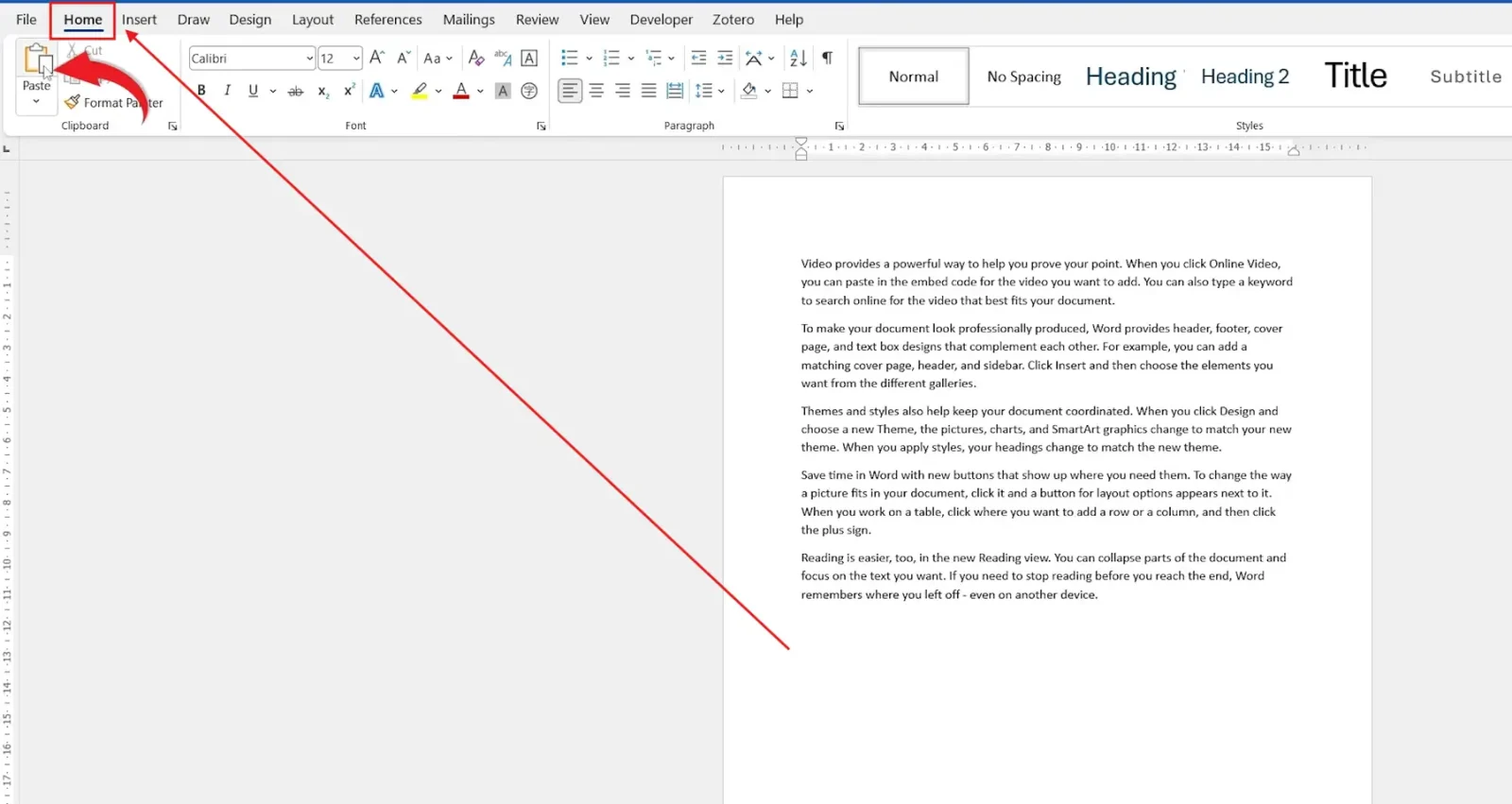Screen dimensions: 1512x804
Task: Open the Font dialog launcher
Action: tap(541, 126)
